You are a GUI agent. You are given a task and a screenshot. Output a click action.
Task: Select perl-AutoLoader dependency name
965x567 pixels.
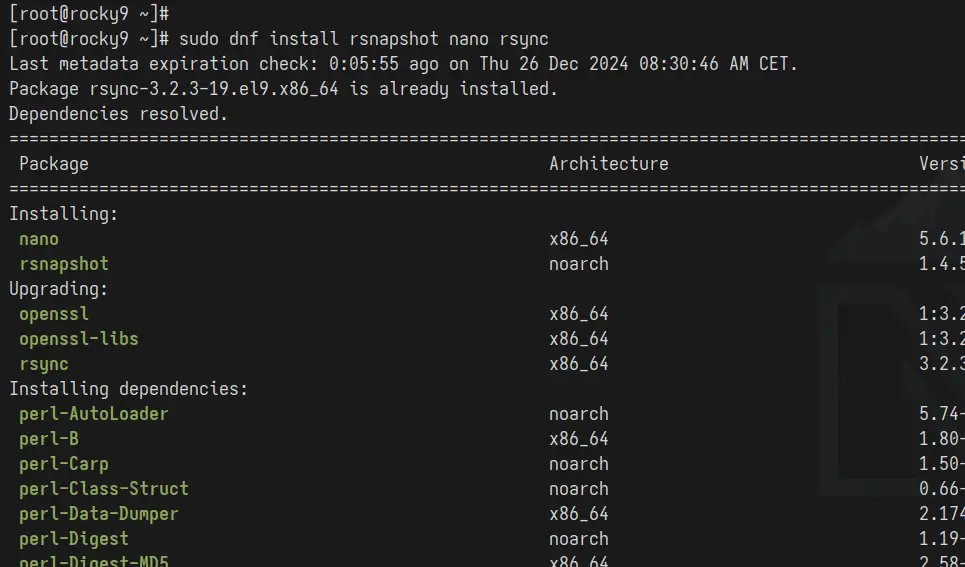point(94,414)
